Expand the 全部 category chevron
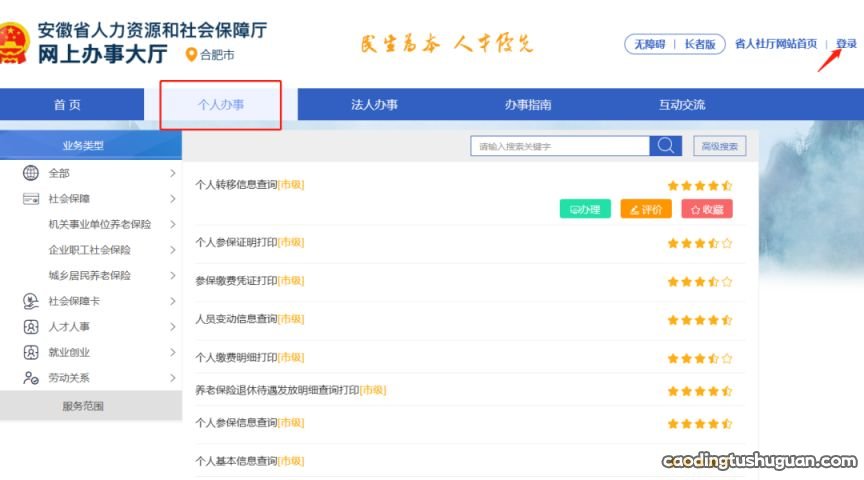 [172, 173]
